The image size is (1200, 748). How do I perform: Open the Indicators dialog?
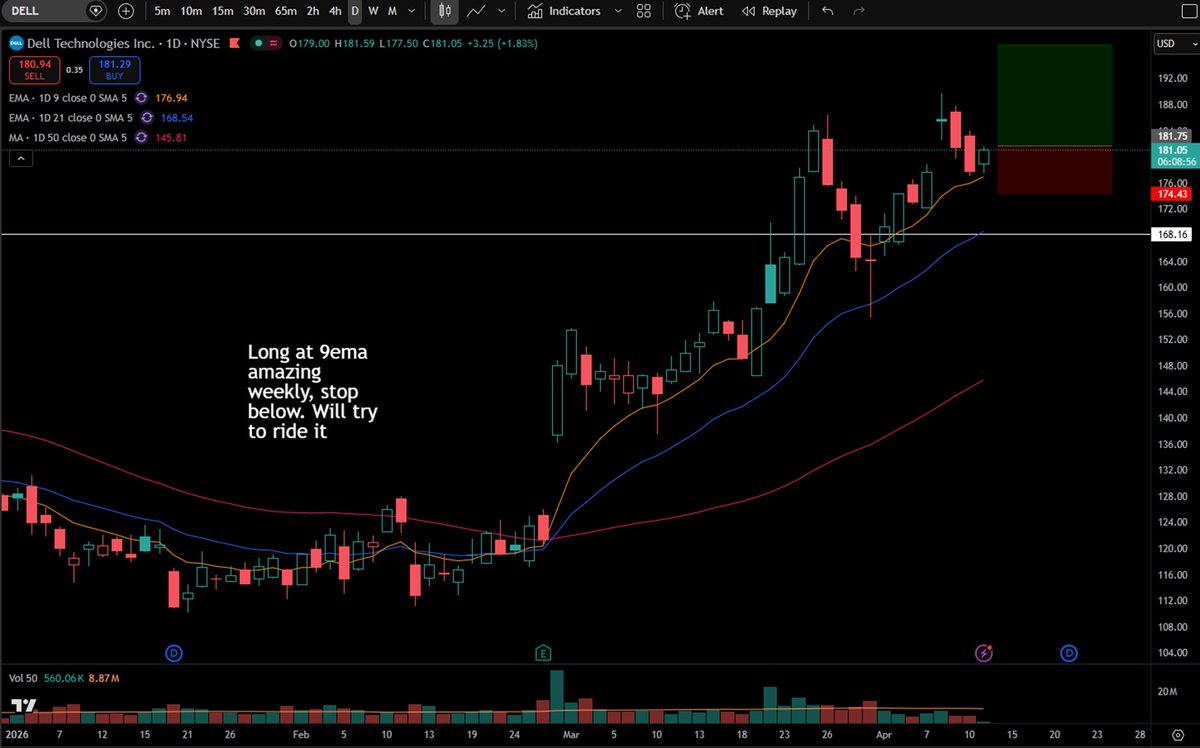(564, 11)
